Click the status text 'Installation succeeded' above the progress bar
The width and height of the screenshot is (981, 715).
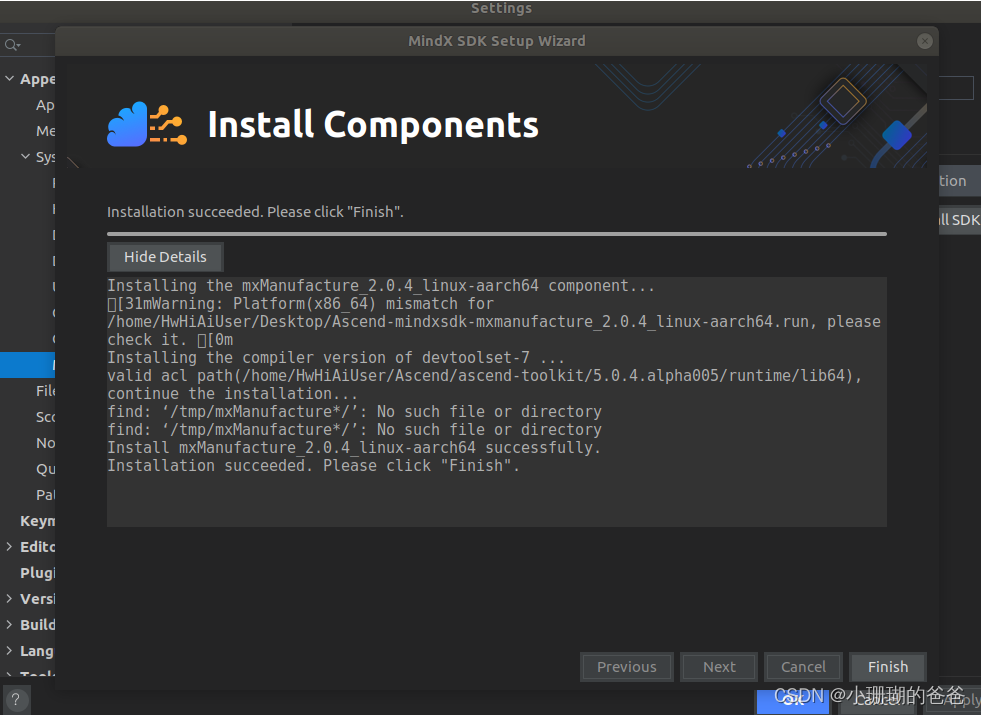coord(255,212)
